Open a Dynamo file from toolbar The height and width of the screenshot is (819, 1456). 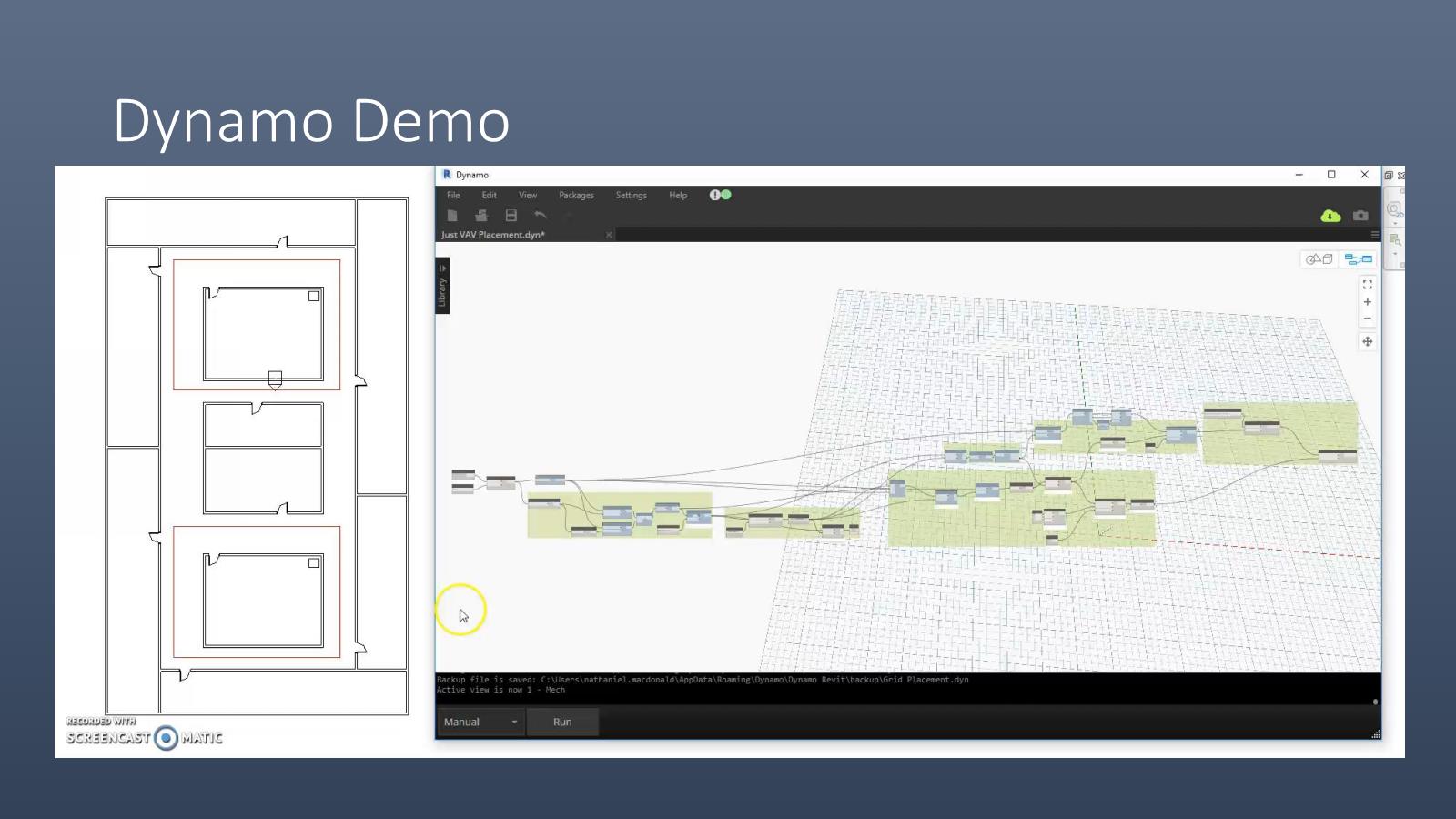click(481, 216)
